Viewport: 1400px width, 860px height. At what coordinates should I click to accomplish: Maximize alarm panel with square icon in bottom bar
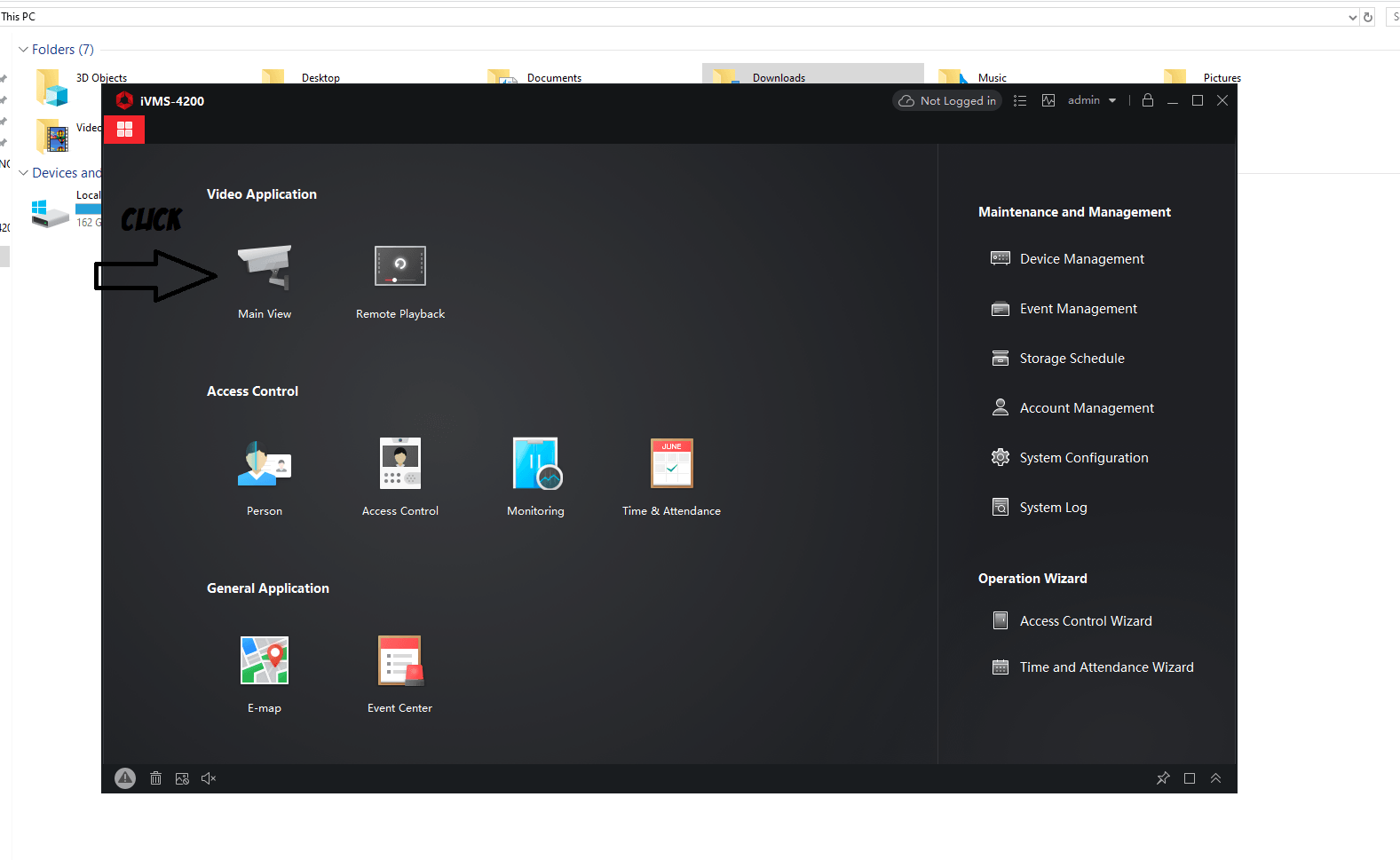tap(1190, 778)
